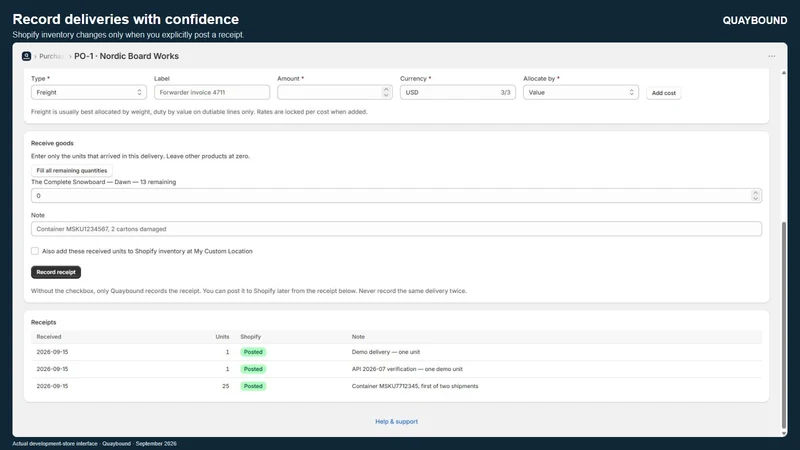This screenshot has width=800, height=450.
Task: Select Posted badge for Container MSKU7712345 receipt
Action: coord(253,386)
